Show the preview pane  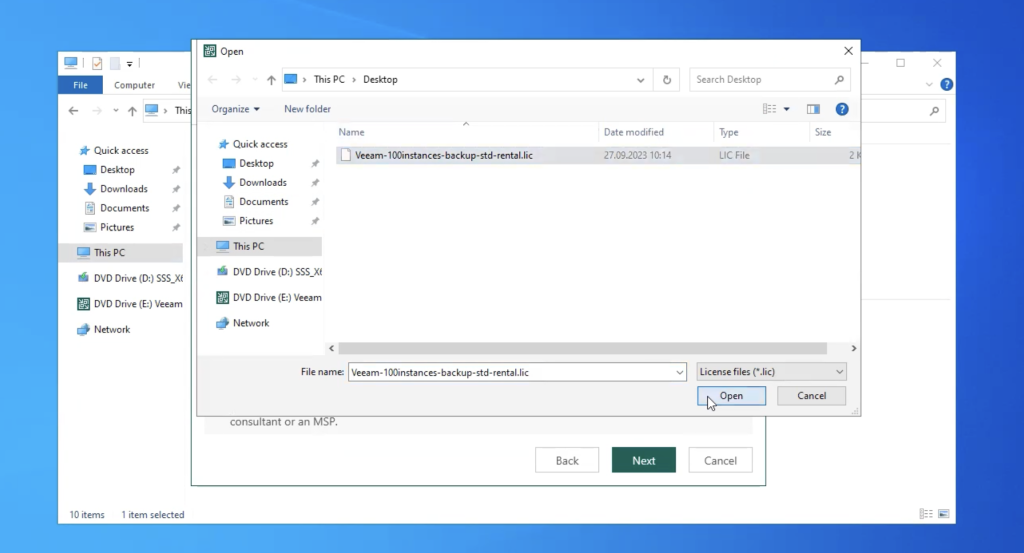tap(813, 109)
